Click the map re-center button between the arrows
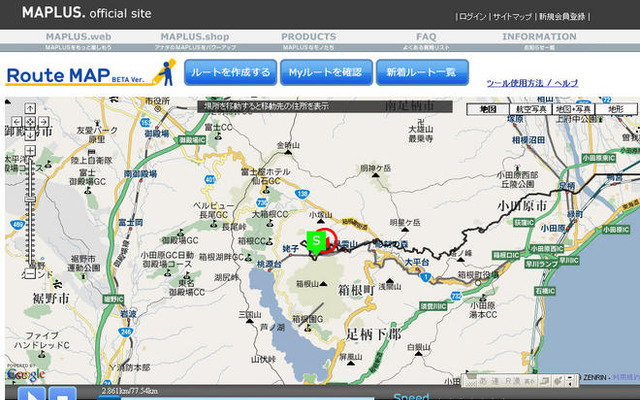Screen dimensions: 640x400 tap(30, 122)
